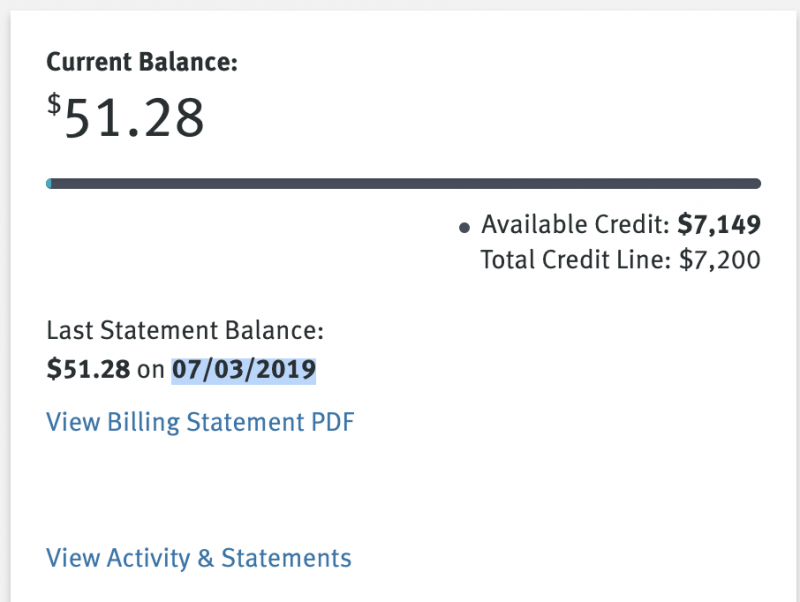Click the dark credit usage progress bar
The image size is (800, 602).
coord(400,183)
